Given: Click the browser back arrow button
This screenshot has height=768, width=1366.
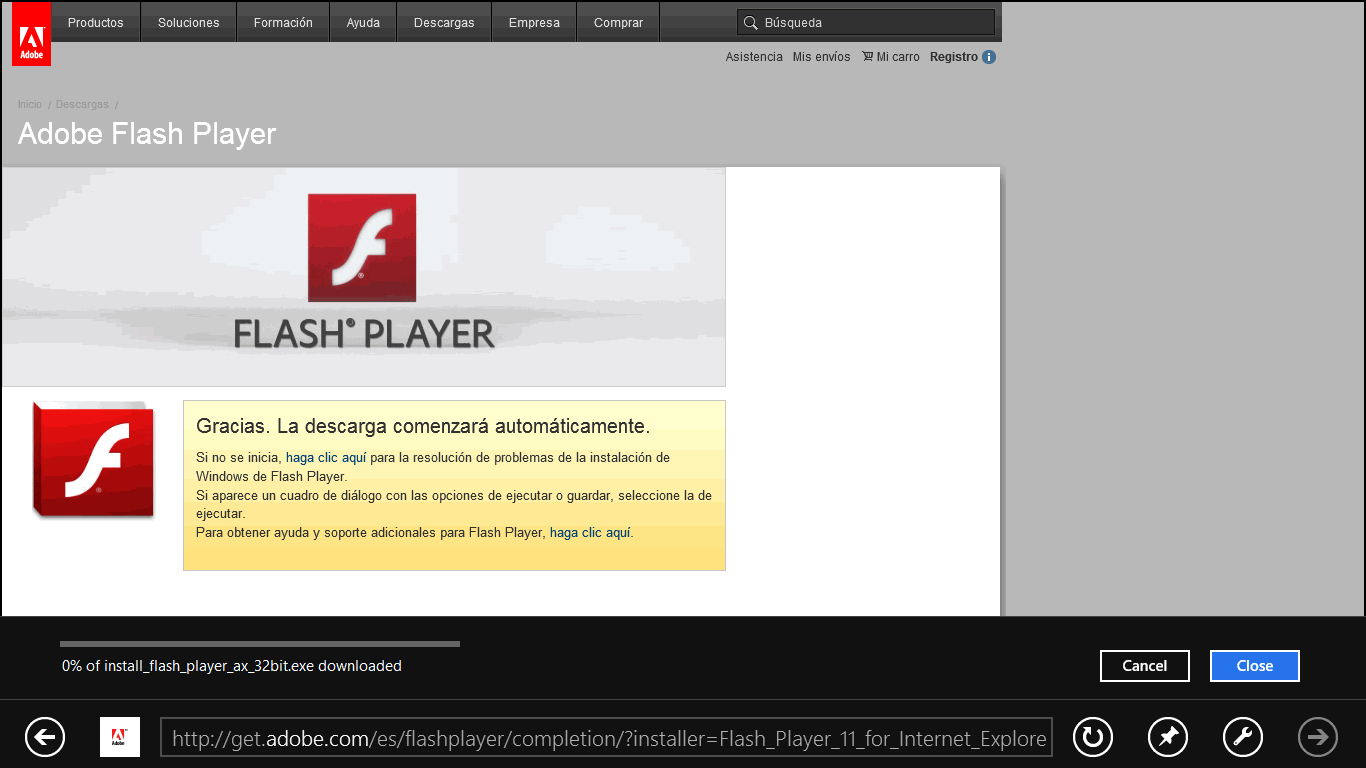Looking at the screenshot, I should 45,738.
